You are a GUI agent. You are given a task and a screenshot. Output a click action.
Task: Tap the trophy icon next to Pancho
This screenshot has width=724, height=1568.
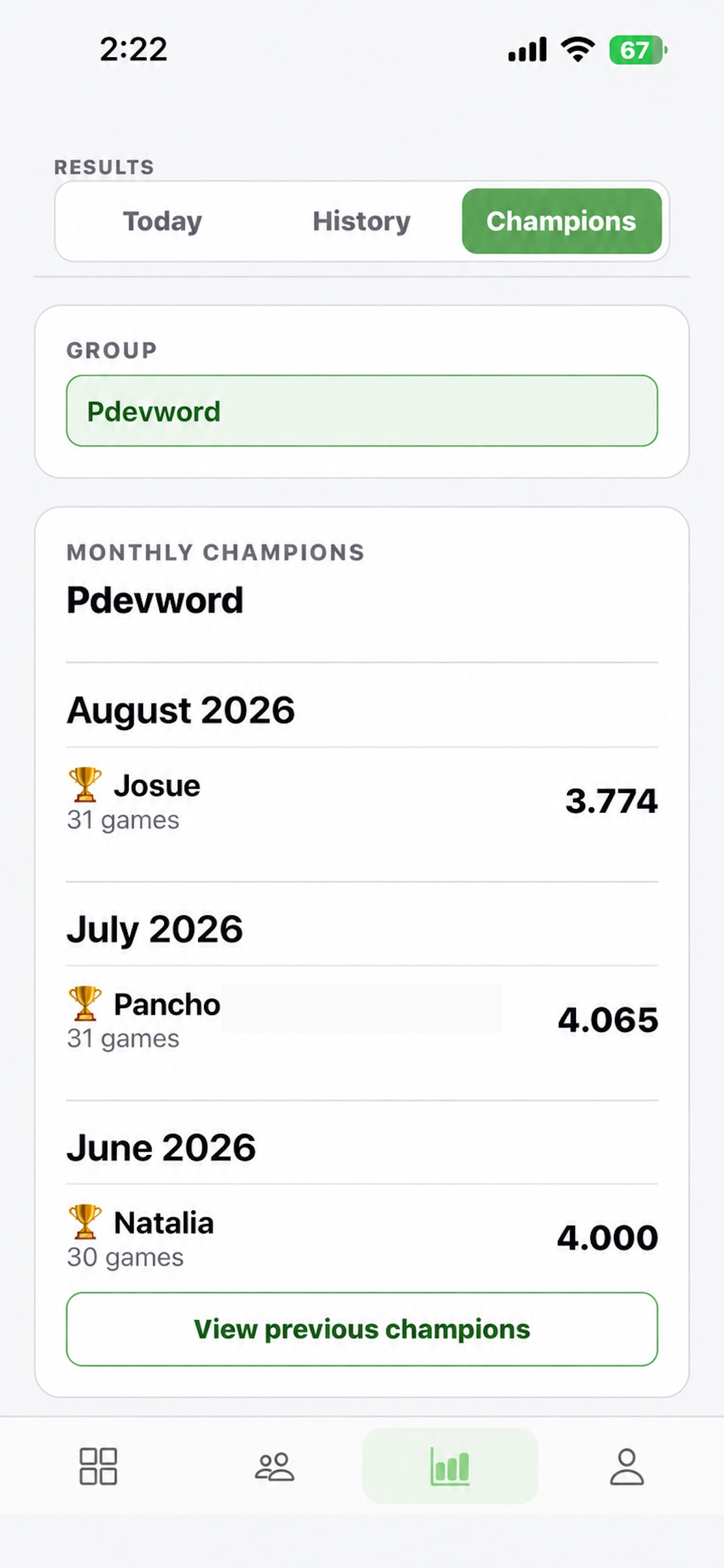click(85, 1003)
